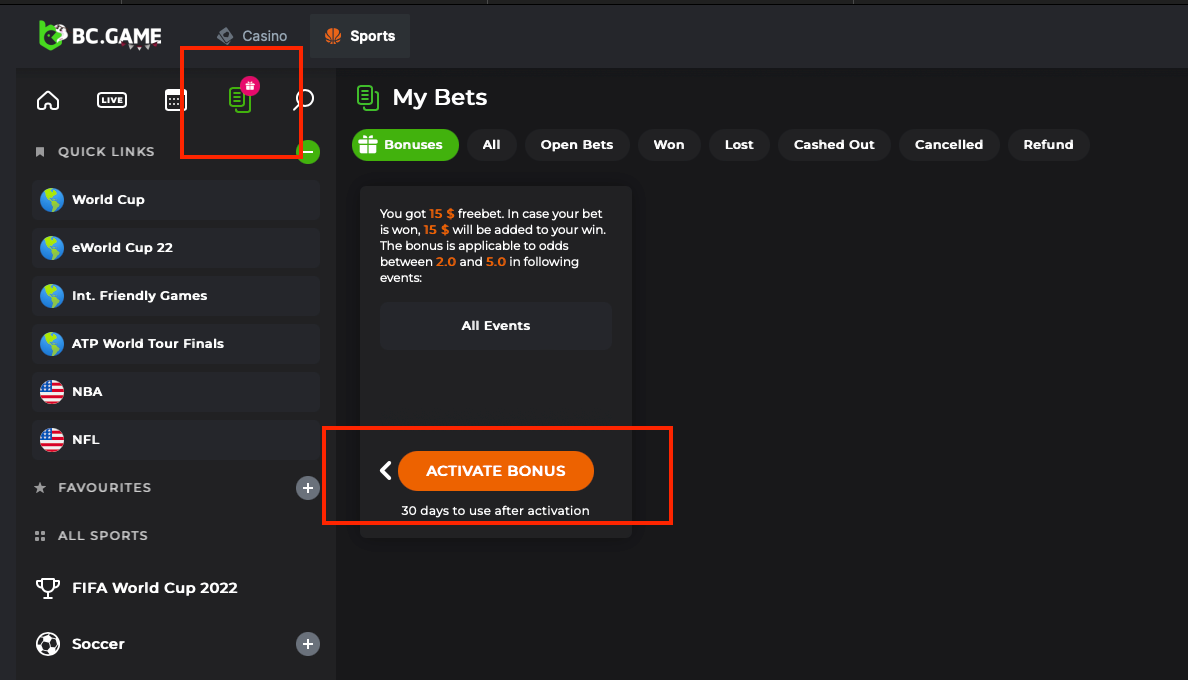This screenshot has width=1188, height=680.
Task: Click the Soccer ball icon
Action: point(47,644)
